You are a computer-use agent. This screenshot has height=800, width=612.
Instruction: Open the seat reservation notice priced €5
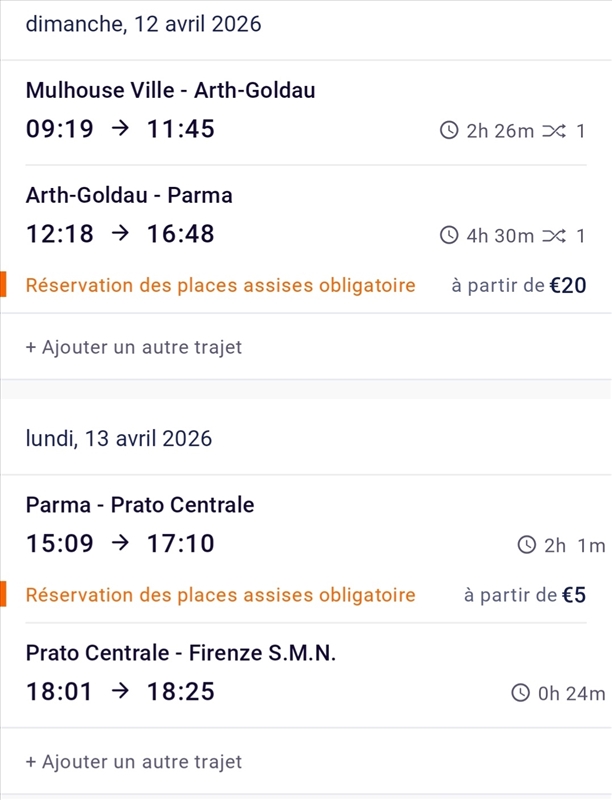tap(220, 596)
